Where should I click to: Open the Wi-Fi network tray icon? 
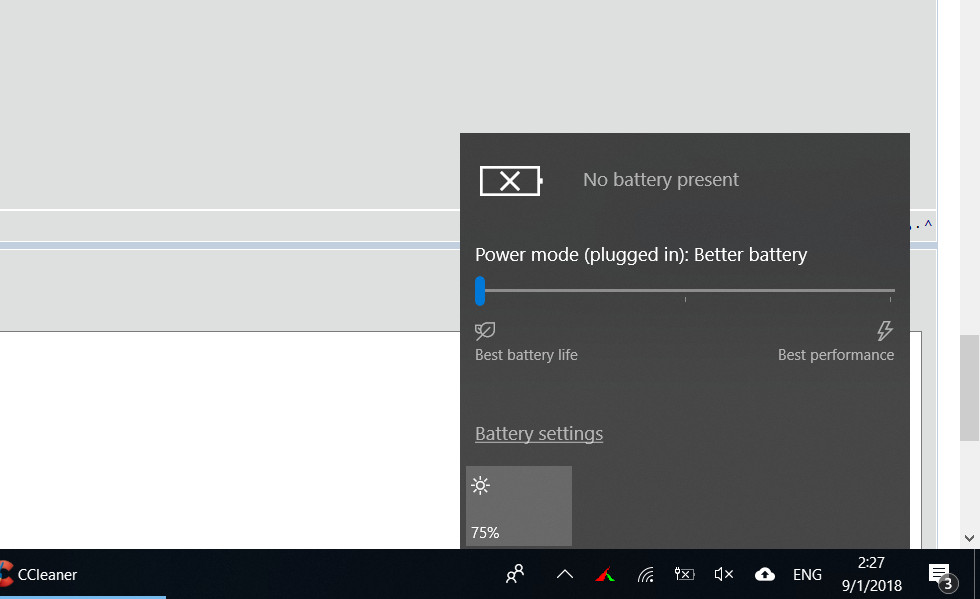coord(646,574)
